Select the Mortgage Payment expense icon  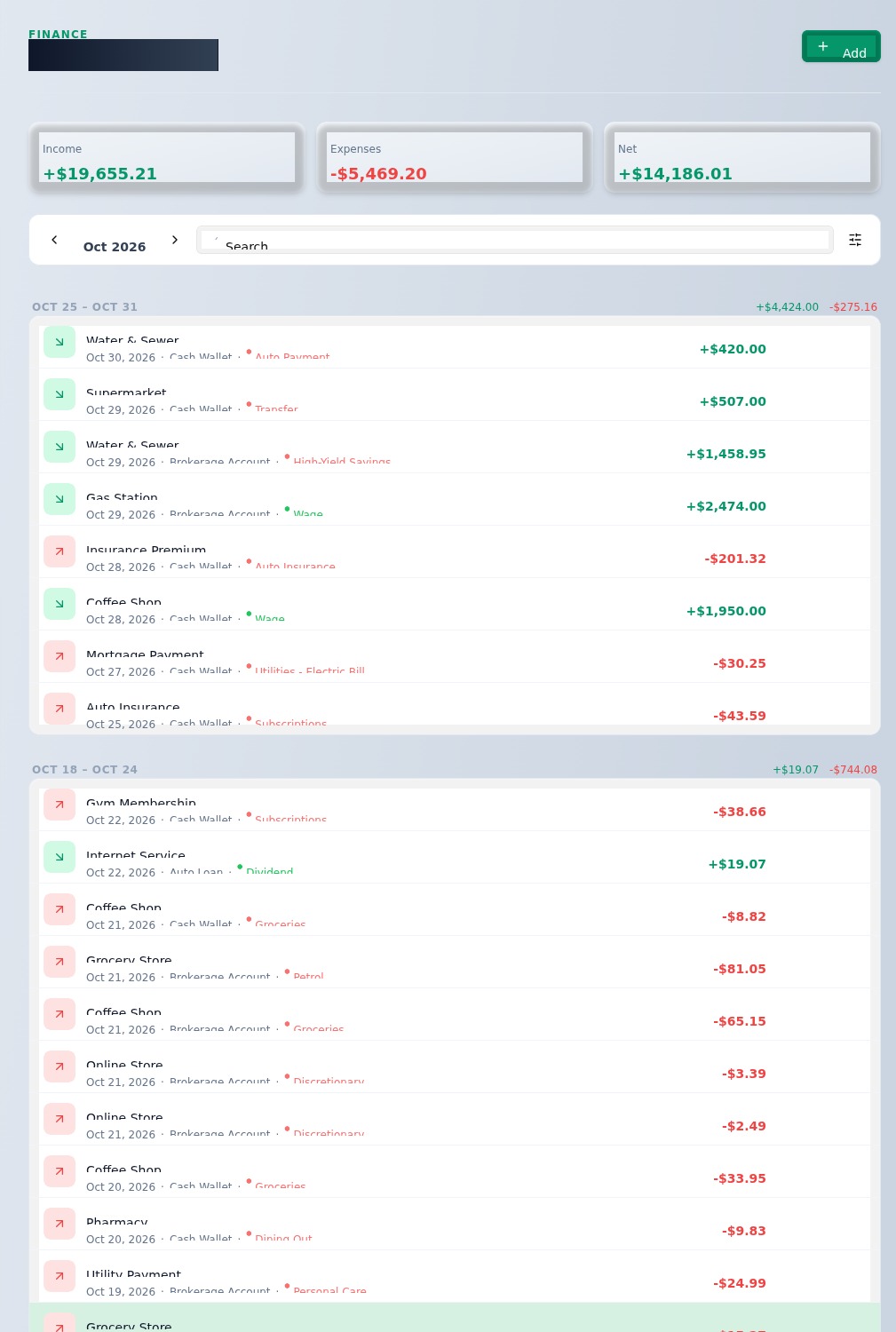[x=59, y=656]
